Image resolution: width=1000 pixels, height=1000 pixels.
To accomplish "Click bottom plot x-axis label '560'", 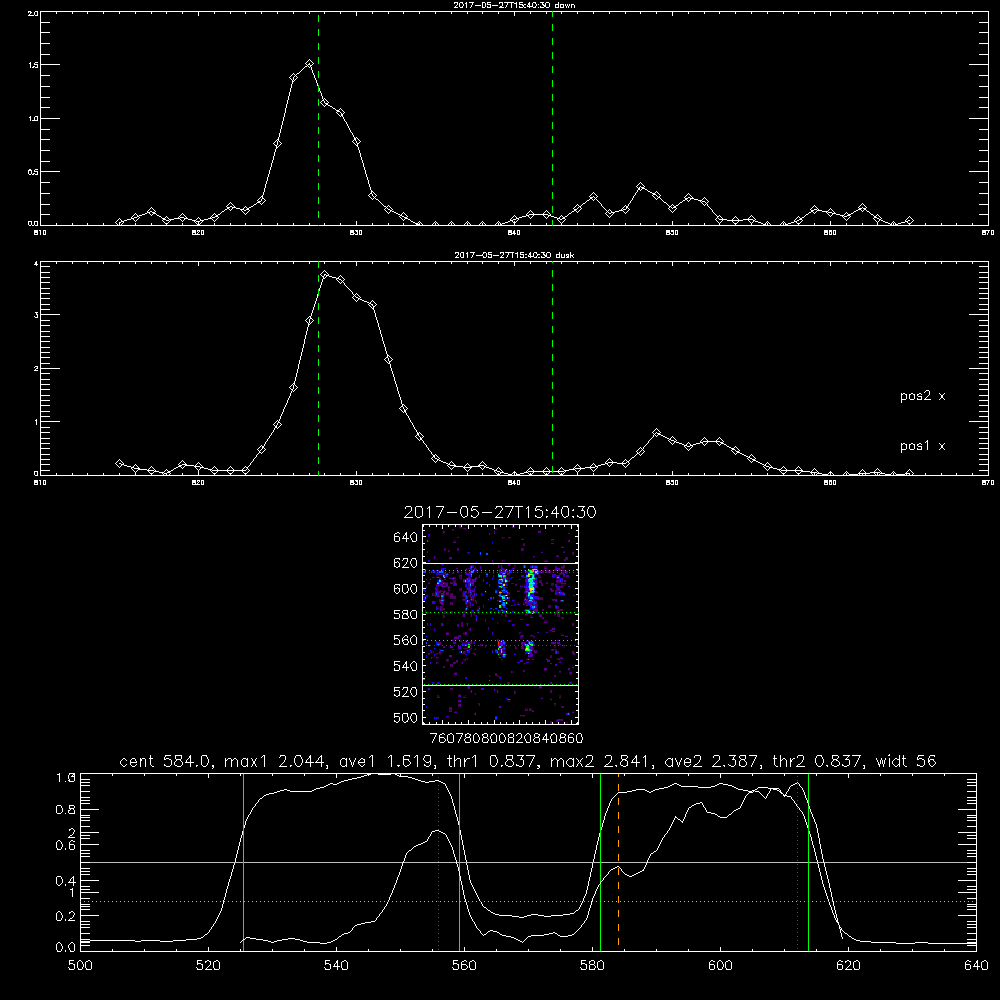I will tap(464, 966).
